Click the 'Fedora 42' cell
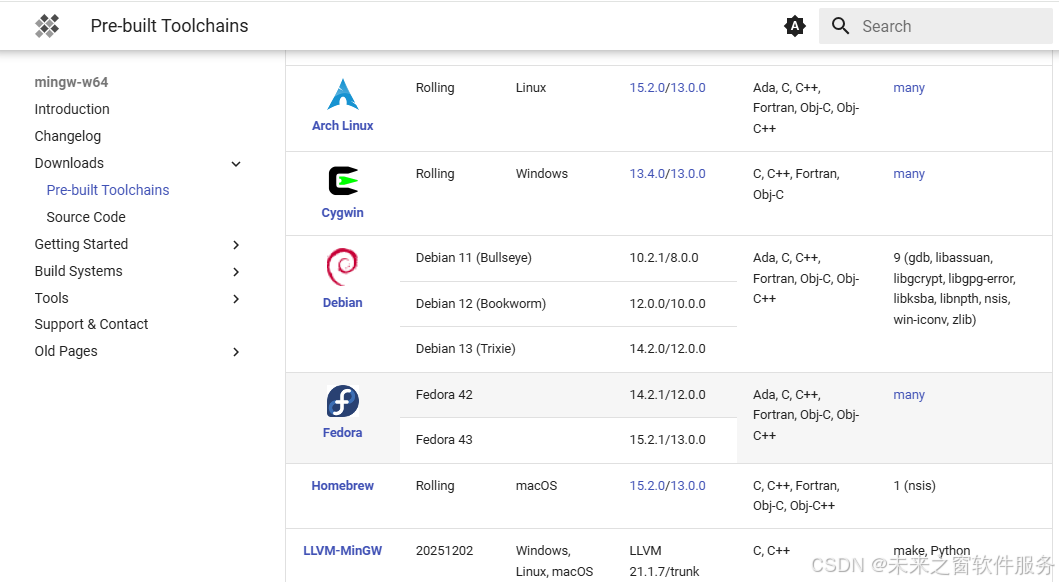The height and width of the screenshot is (582, 1059). 444,394
